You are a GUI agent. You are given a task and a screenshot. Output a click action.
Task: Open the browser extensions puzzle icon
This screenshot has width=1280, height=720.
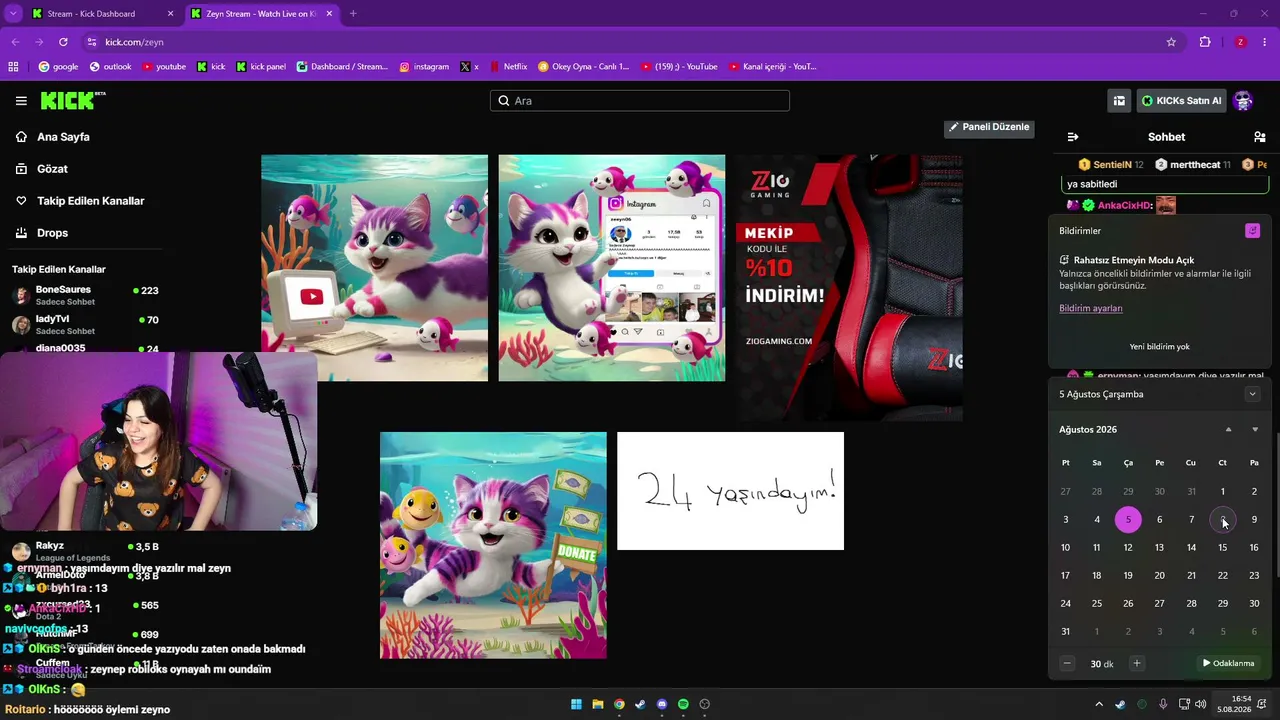[1205, 42]
